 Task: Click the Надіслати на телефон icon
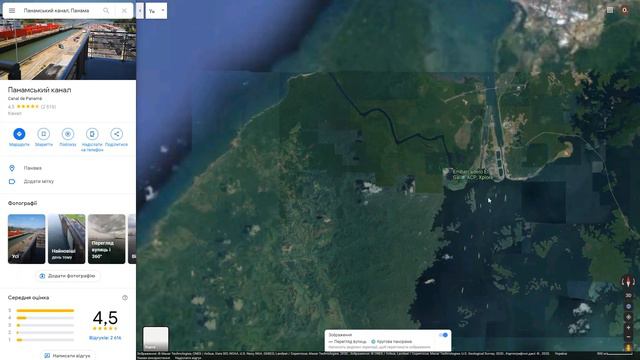[x=92, y=134]
